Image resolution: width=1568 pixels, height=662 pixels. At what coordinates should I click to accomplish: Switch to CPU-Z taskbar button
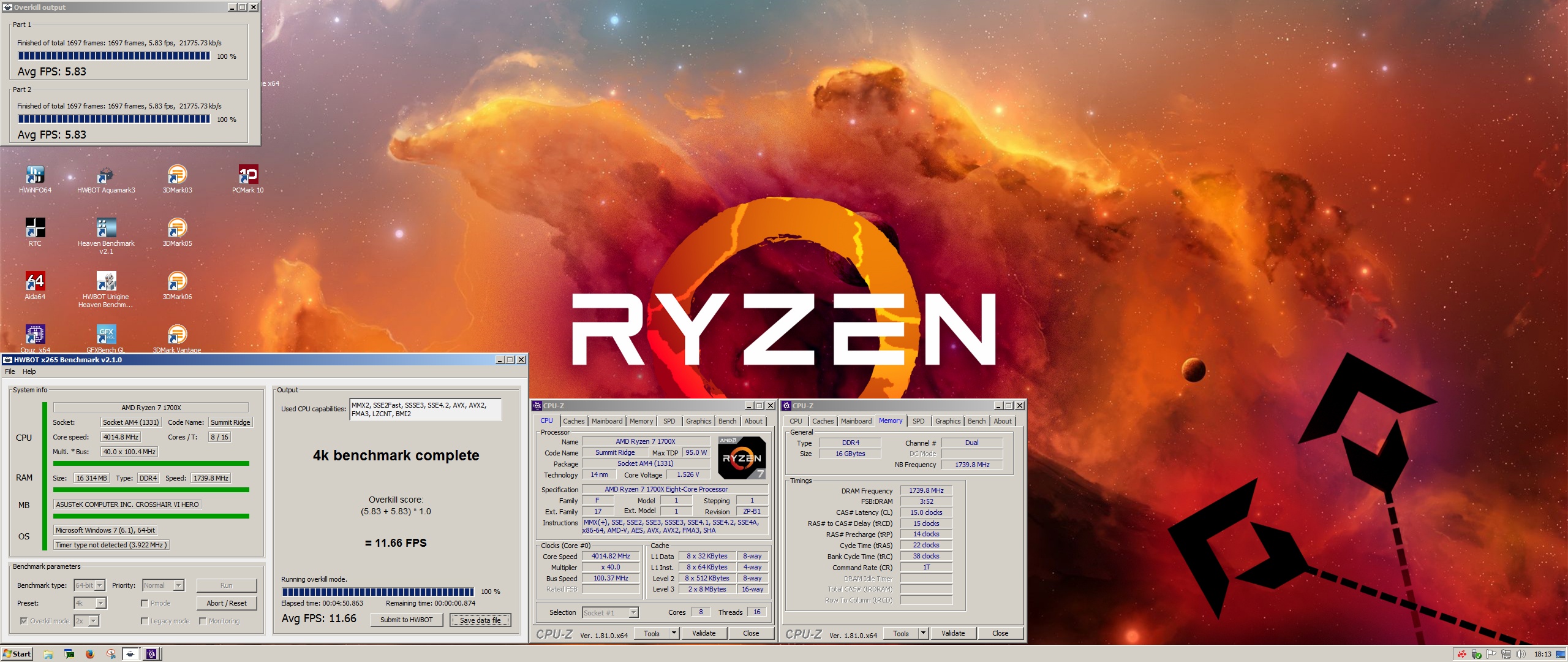tap(151, 654)
